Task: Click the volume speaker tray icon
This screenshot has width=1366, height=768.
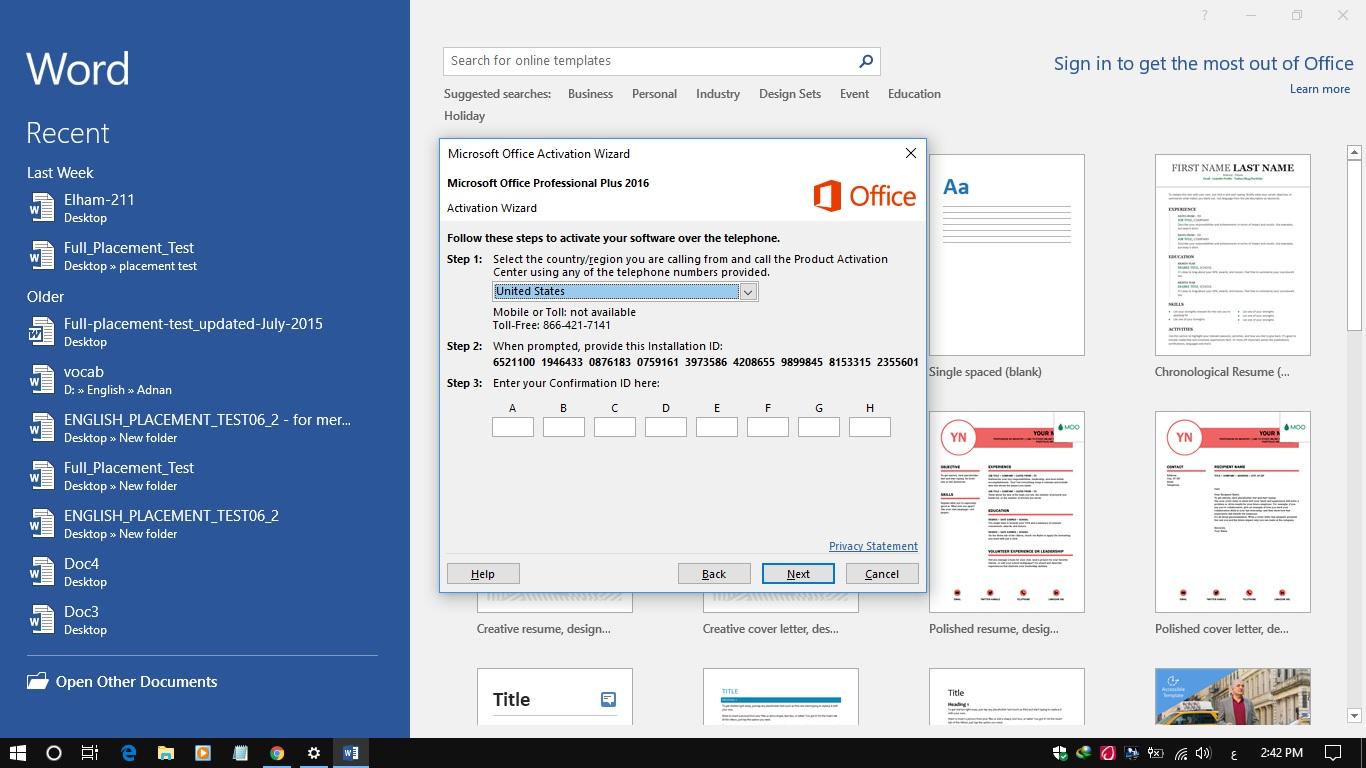Action: (x=1204, y=753)
